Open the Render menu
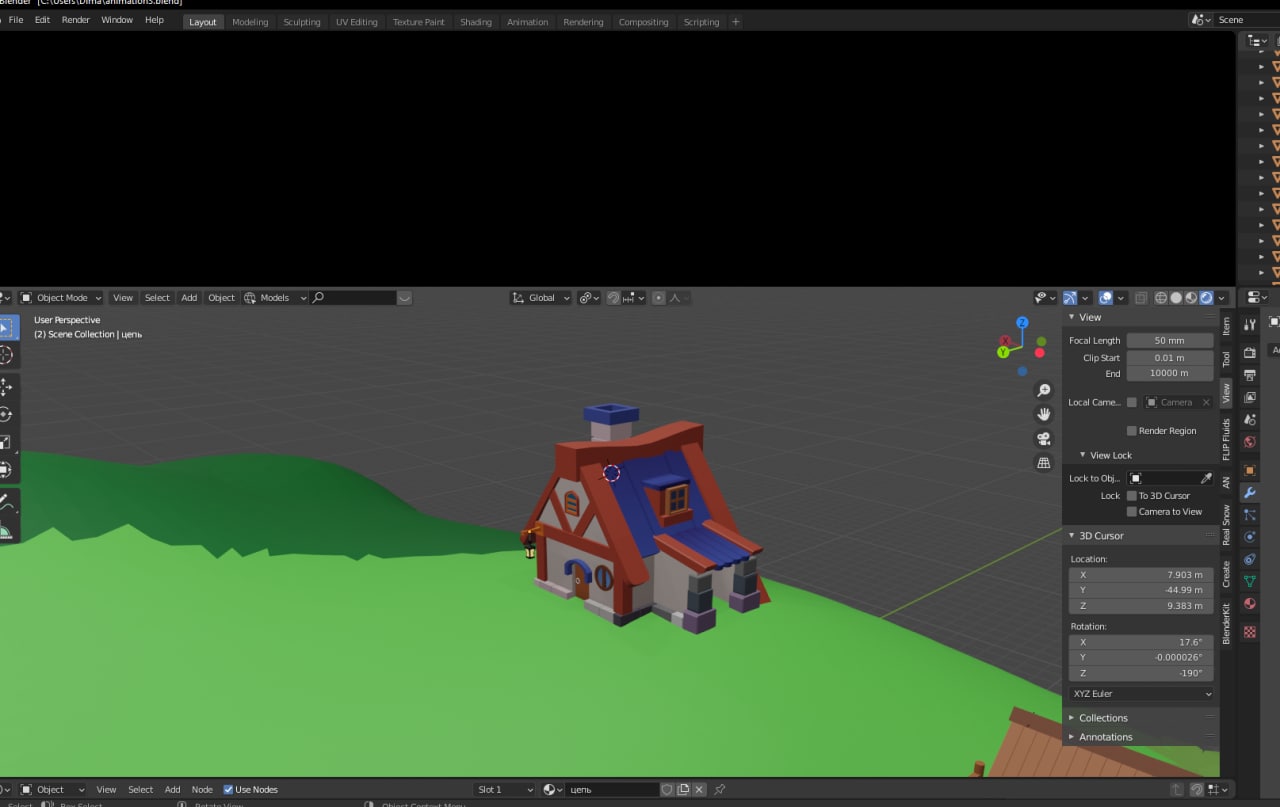The width and height of the screenshot is (1280, 807). [x=76, y=20]
